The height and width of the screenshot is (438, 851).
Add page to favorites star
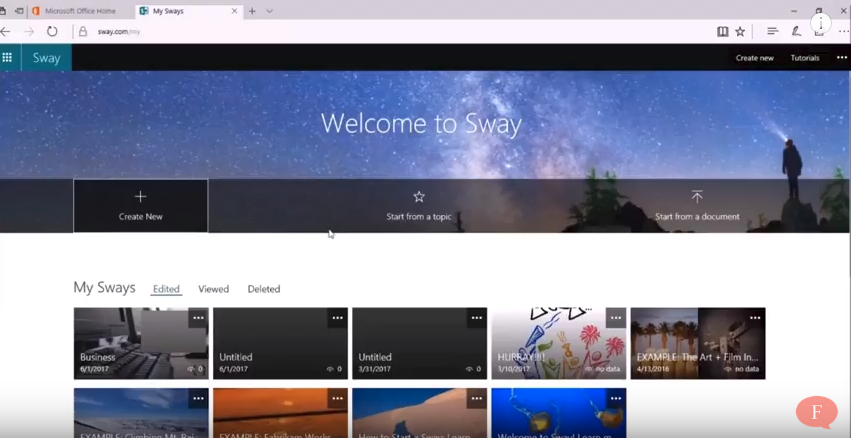pyautogui.click(x=740, y=31)
